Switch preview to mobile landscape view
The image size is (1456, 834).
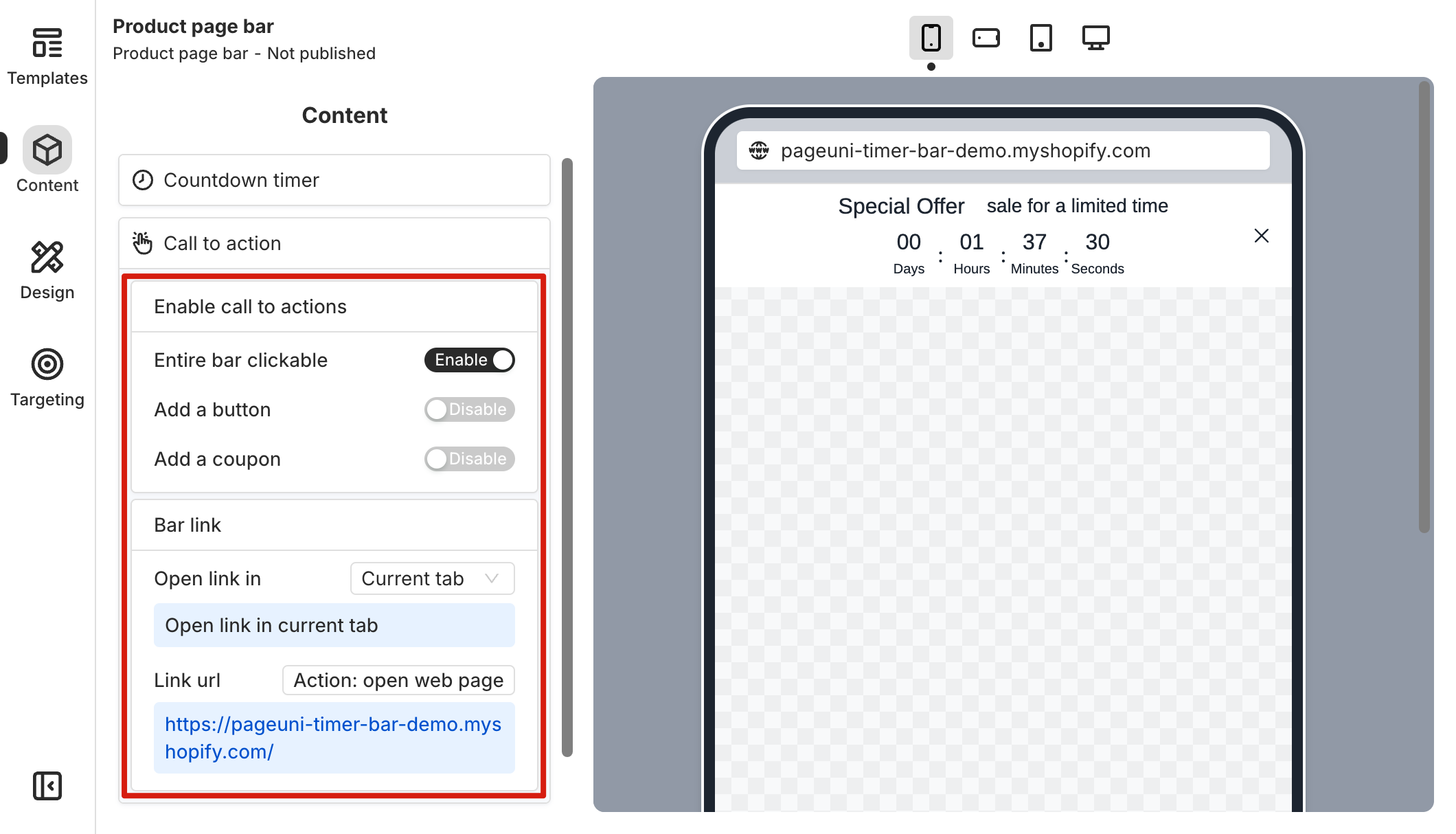986,38
